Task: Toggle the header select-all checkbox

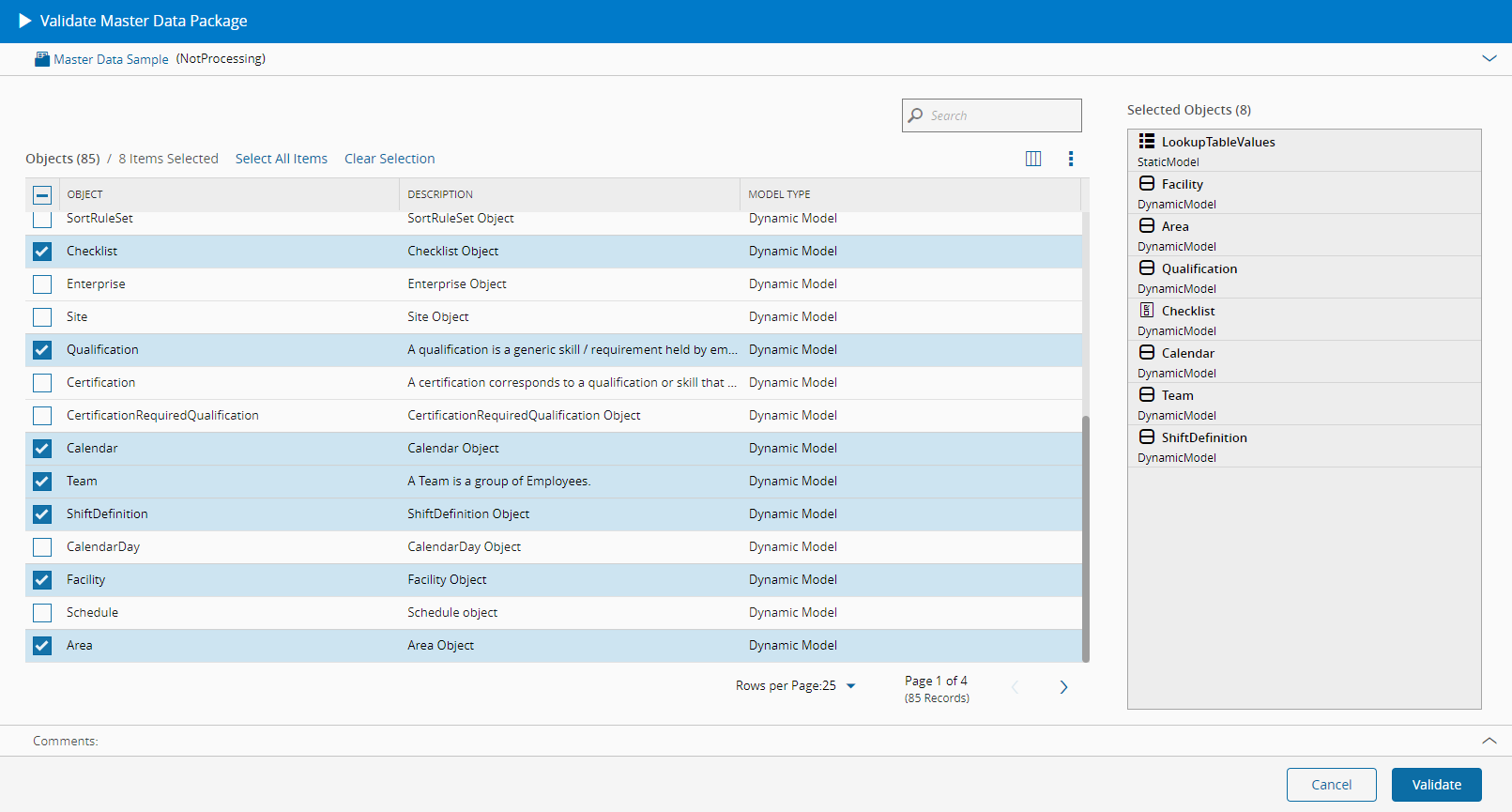Action: 42,195
